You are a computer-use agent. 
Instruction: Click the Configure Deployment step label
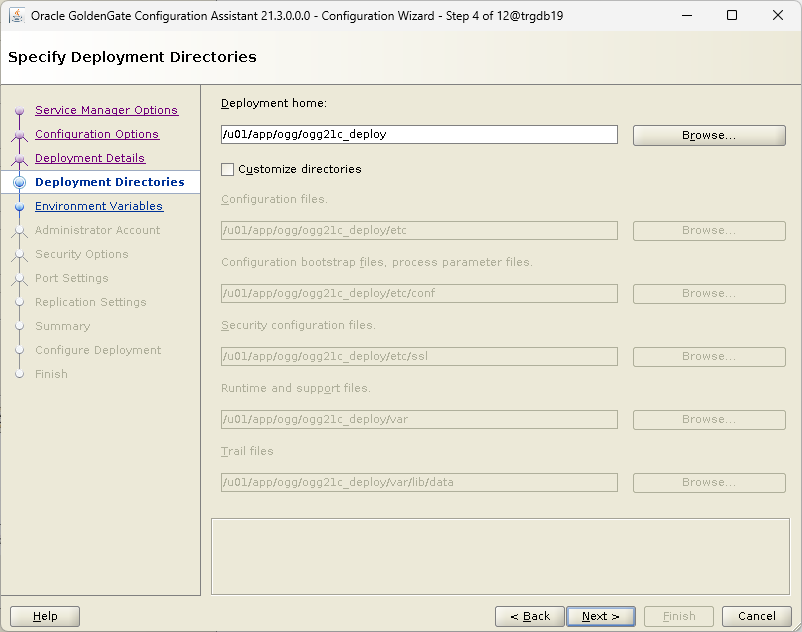click(98, 350)
